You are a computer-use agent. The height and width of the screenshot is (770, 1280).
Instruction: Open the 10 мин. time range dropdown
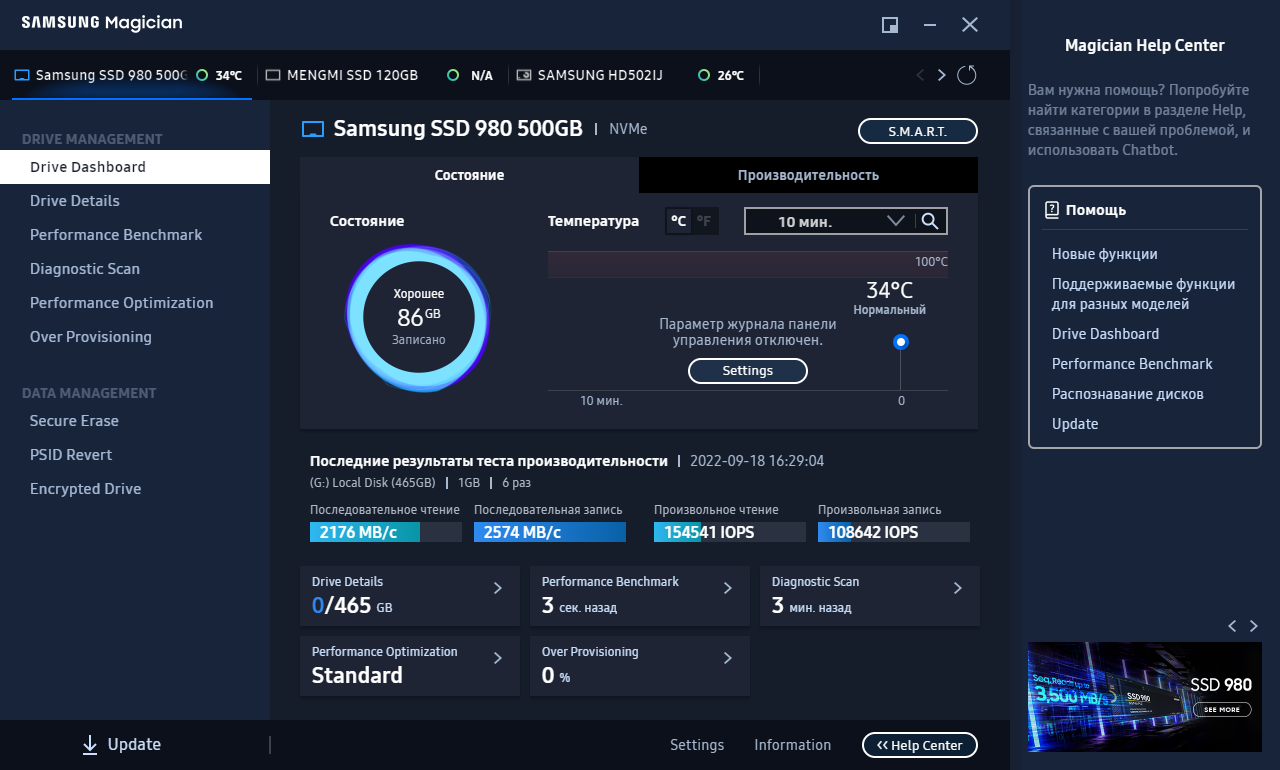(x=829, y=221)
